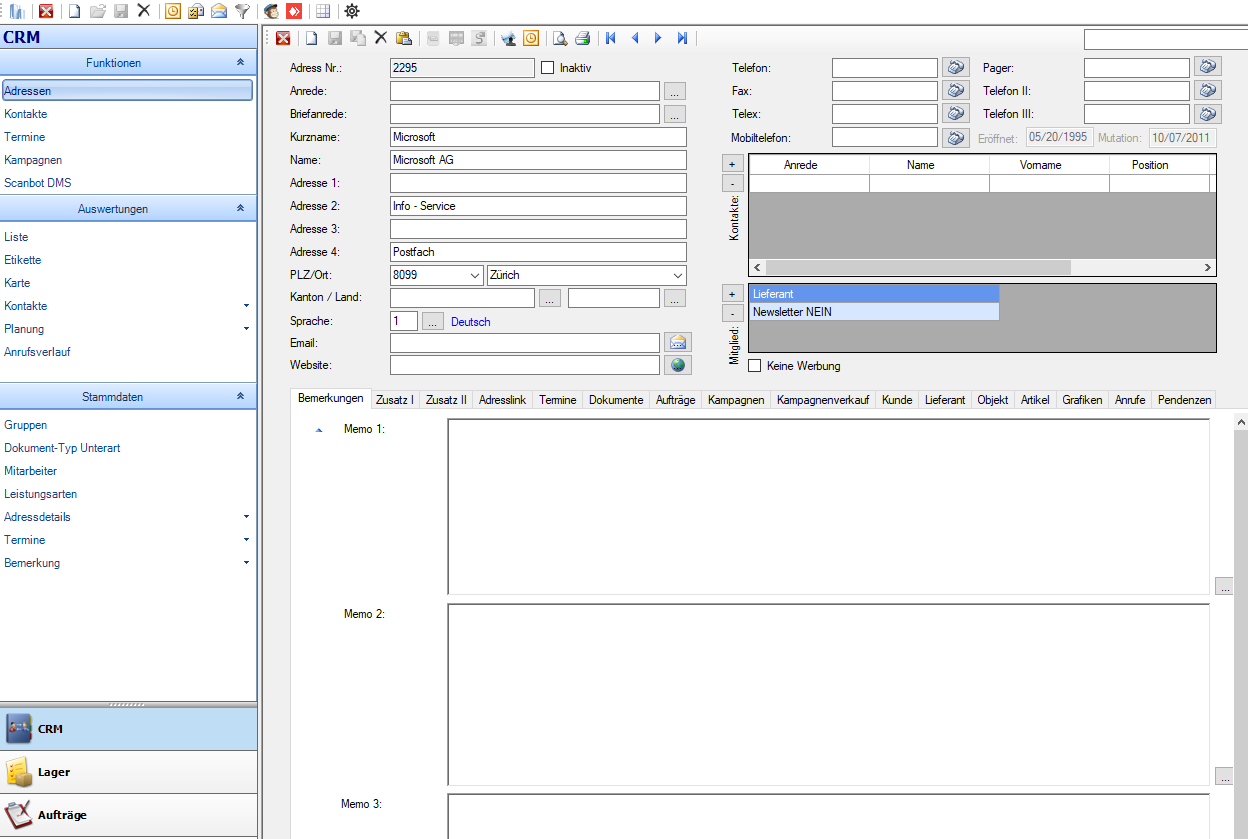Select the Lieferant tab
1248x839 pixels.
[x=945, y=400]
